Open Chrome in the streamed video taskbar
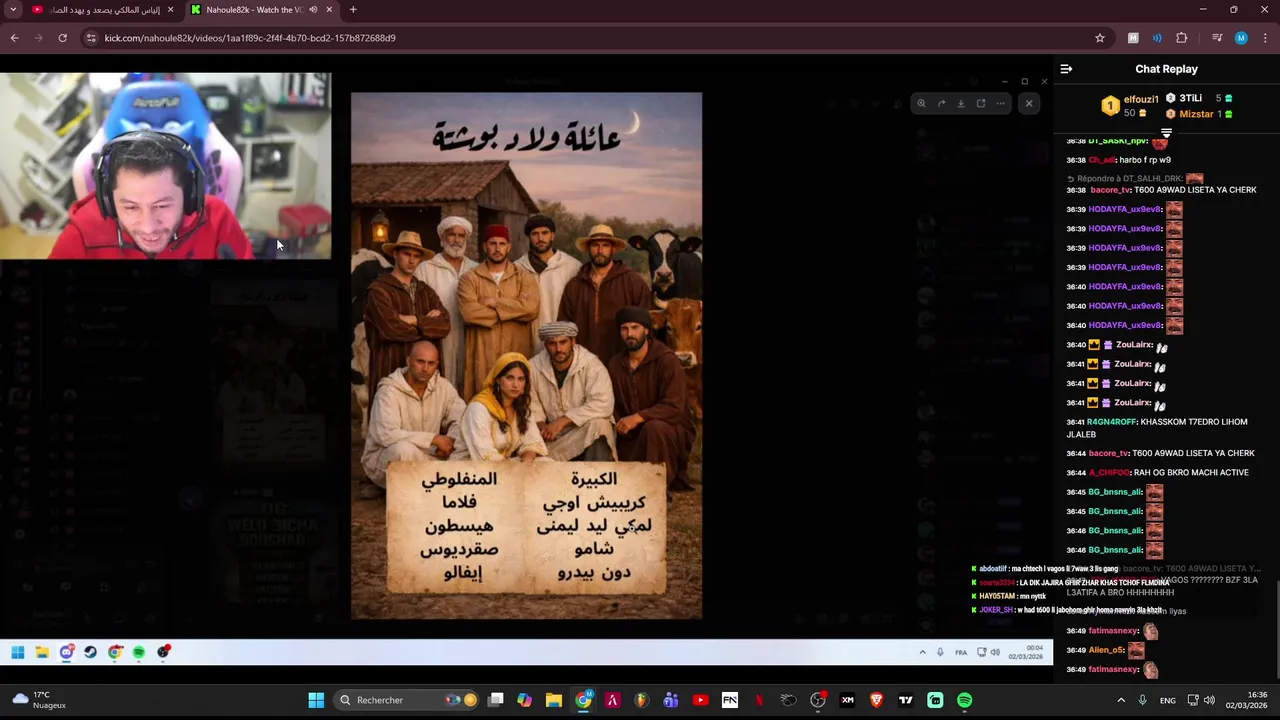 (115, 652)
